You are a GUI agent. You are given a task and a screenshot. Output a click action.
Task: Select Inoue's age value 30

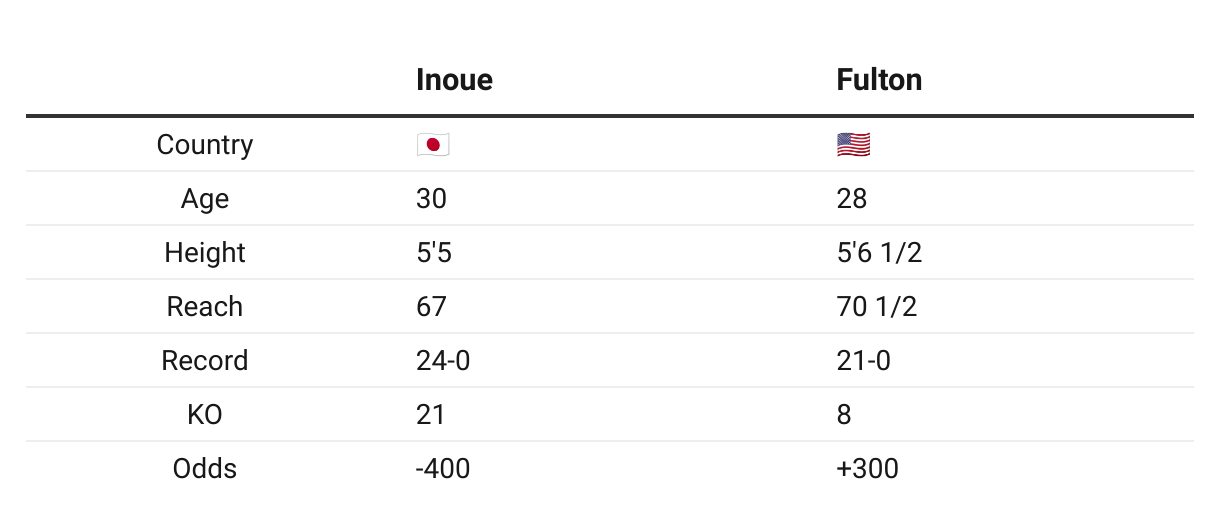431,199
